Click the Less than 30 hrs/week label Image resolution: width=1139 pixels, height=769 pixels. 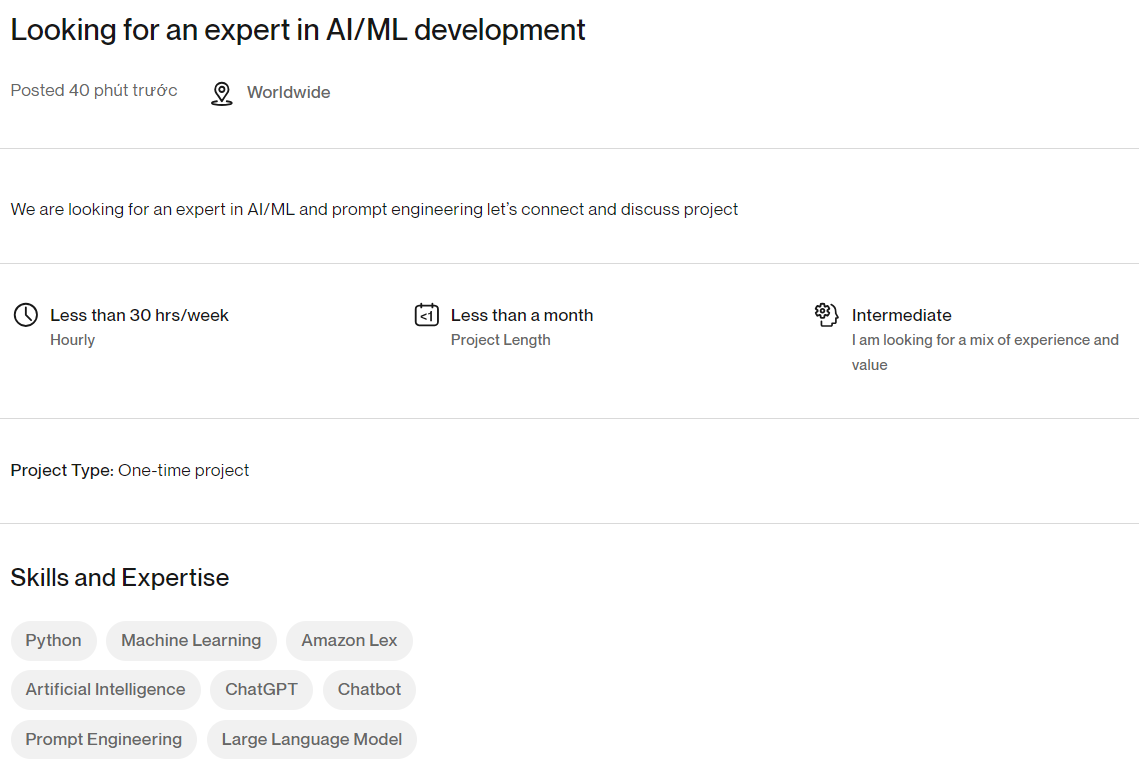(139, 315)
